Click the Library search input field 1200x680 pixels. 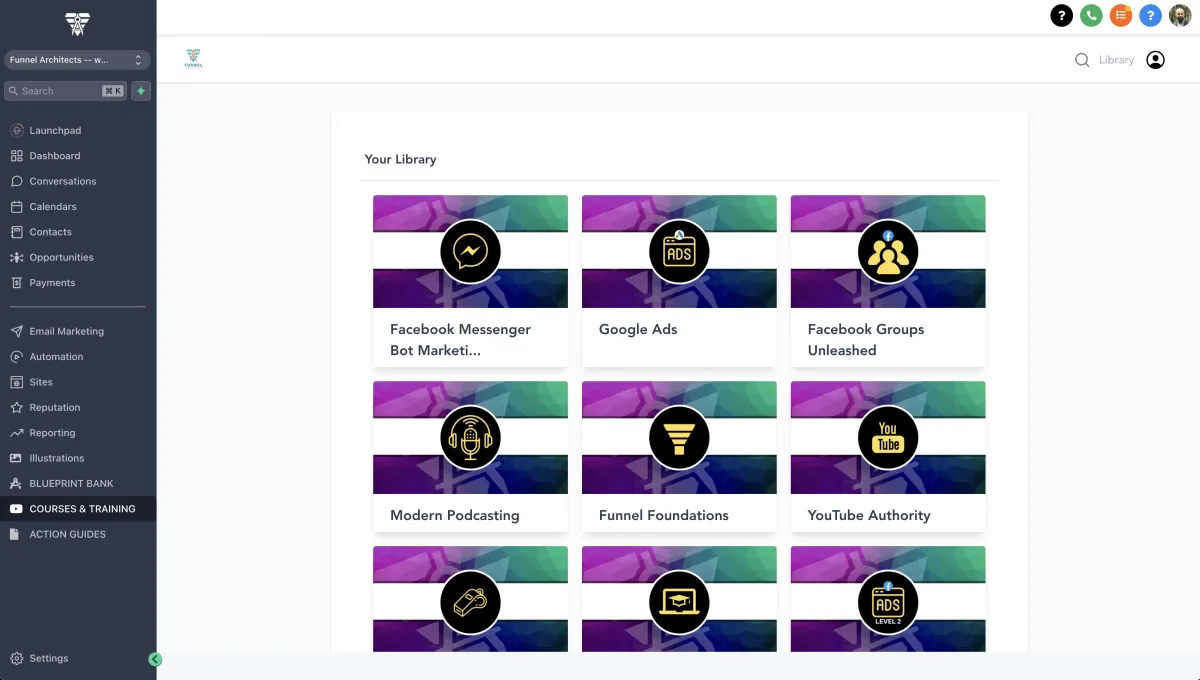point(1116,60)
